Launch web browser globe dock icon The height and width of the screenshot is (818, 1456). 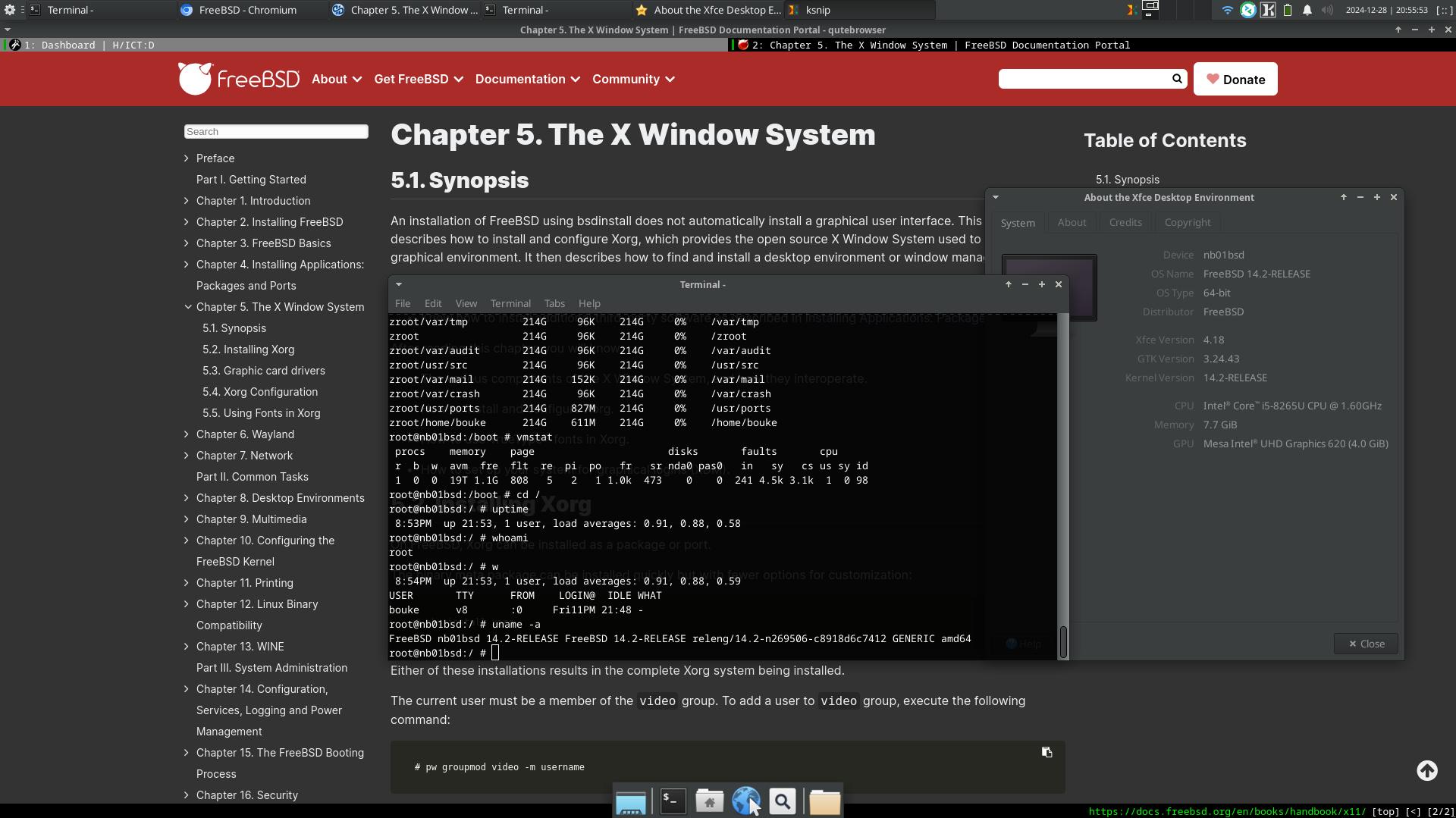click(x=745, y=801)
